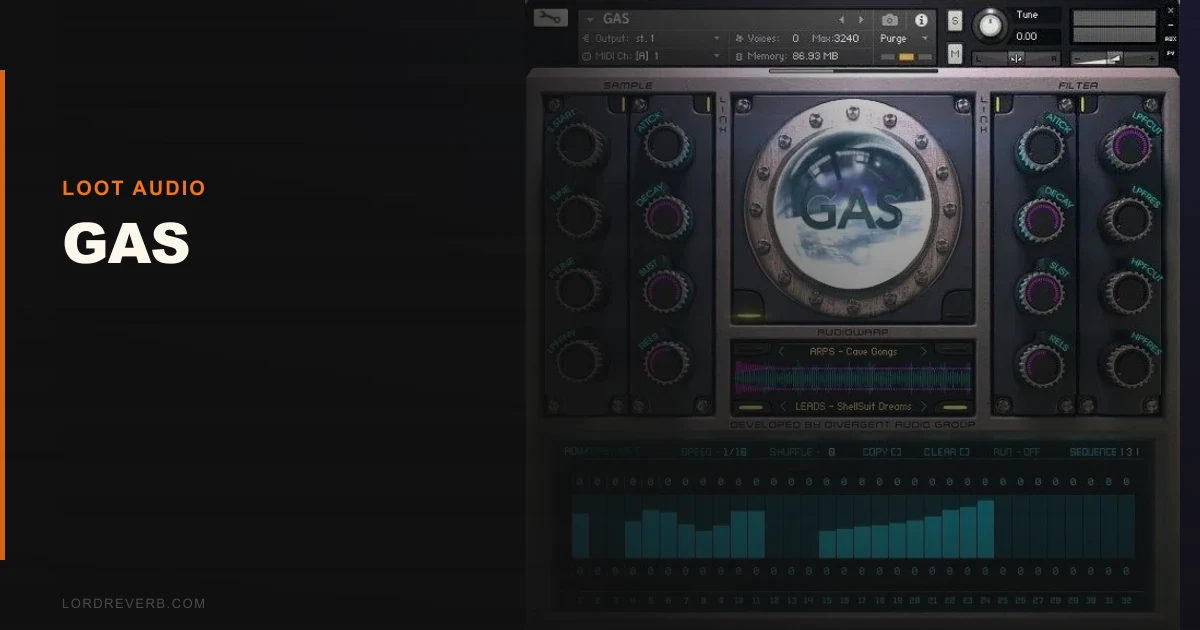Toggle the Mute (M) button

click(955, 53)
